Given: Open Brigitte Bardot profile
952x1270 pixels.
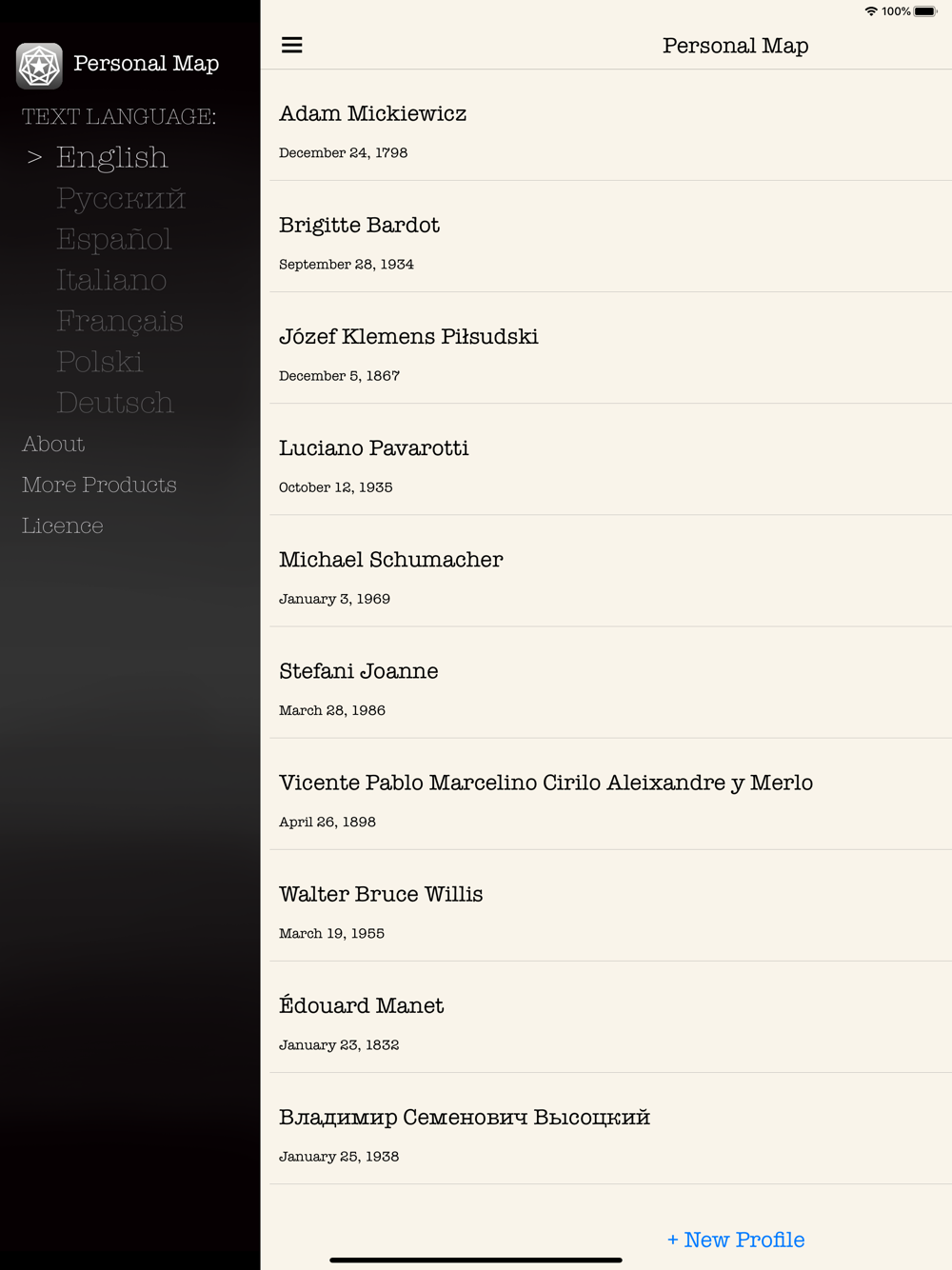Looking at the screenshot, I should click(610, 237).
